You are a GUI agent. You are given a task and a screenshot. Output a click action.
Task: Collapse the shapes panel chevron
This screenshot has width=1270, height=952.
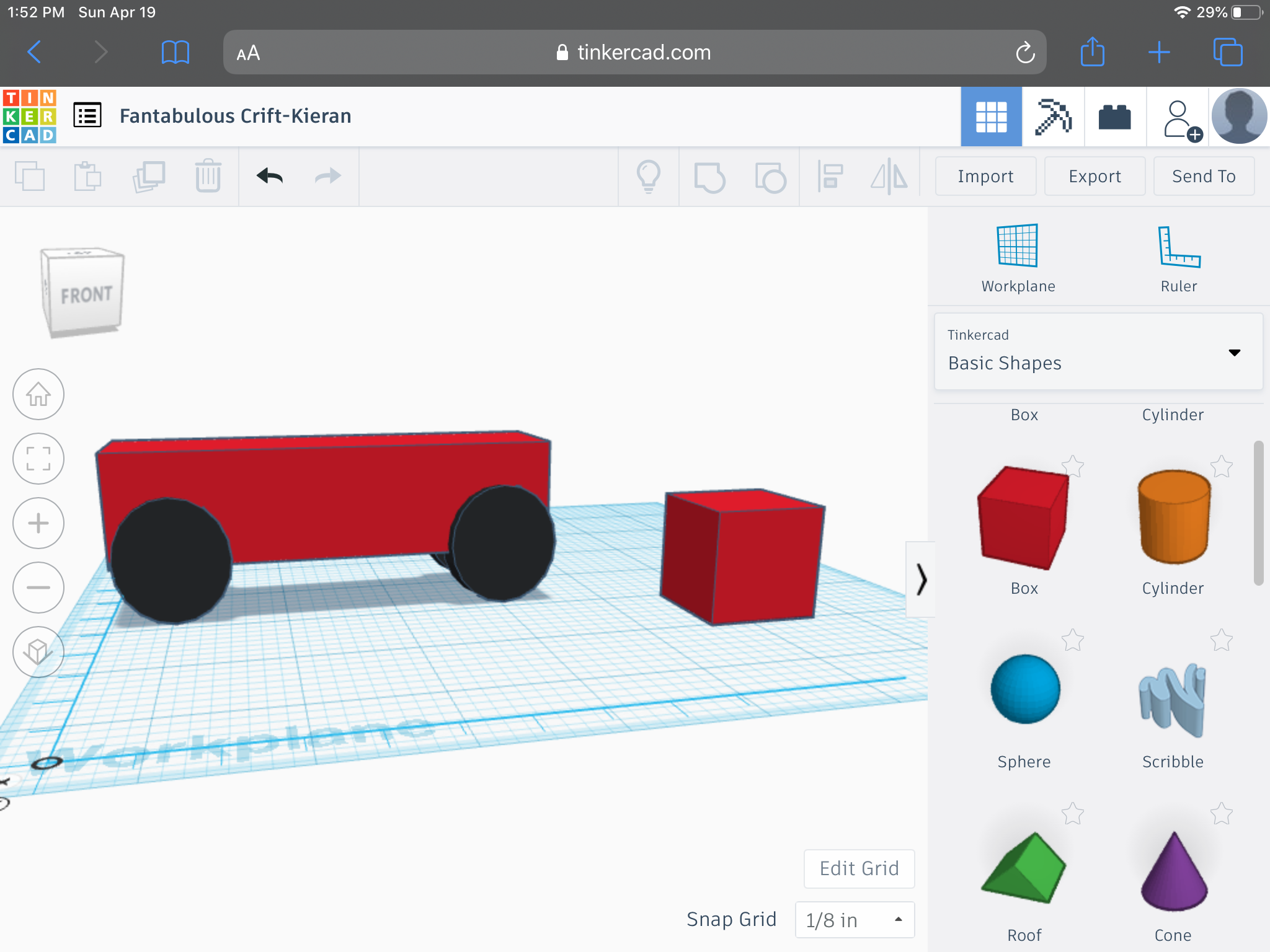click(x=921, y=580)
